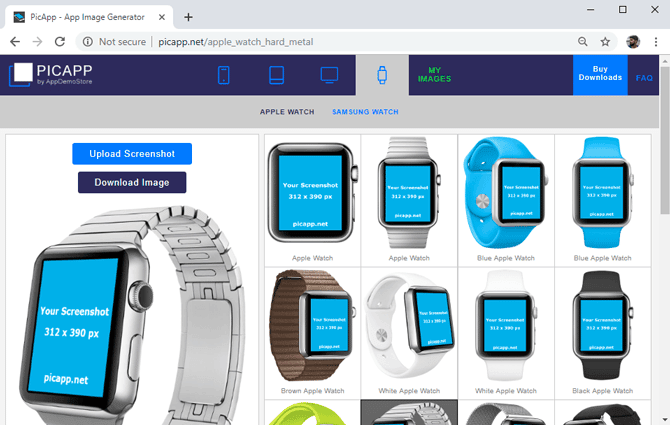Select the highlighted hard metal watch thumbnail
The width and height of the screenshot is (670, 425).
(x=409, y=413)
